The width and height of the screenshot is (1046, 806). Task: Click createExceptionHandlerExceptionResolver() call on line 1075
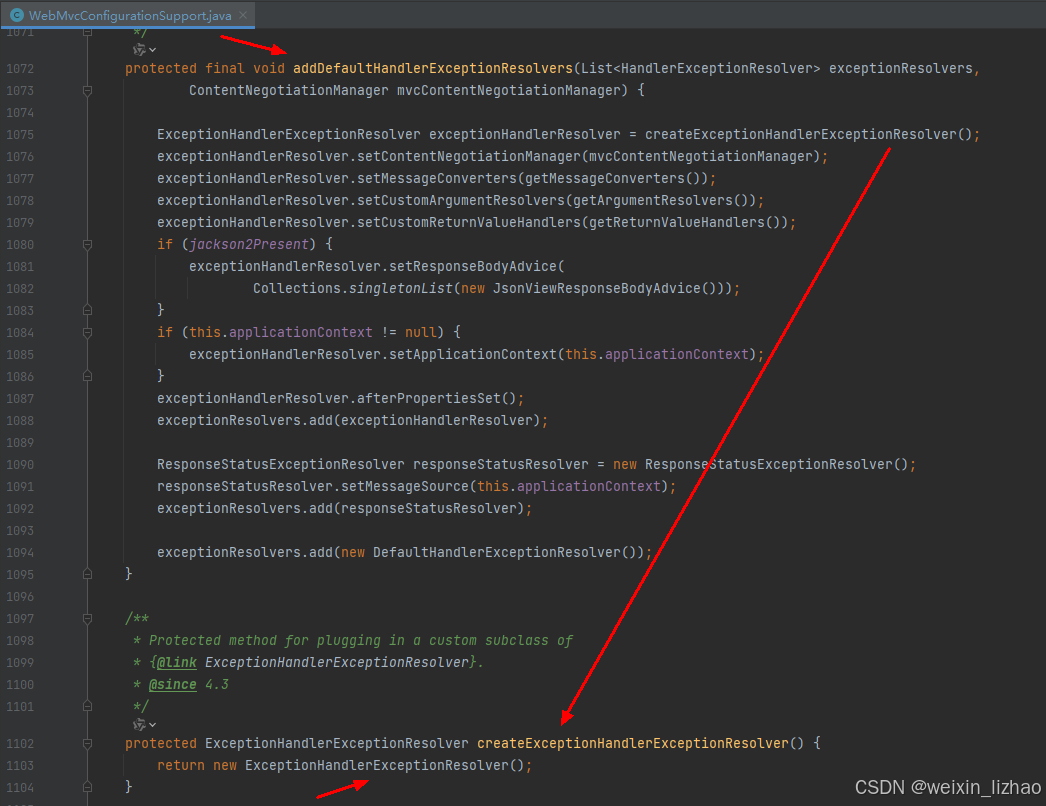point(808,134)
